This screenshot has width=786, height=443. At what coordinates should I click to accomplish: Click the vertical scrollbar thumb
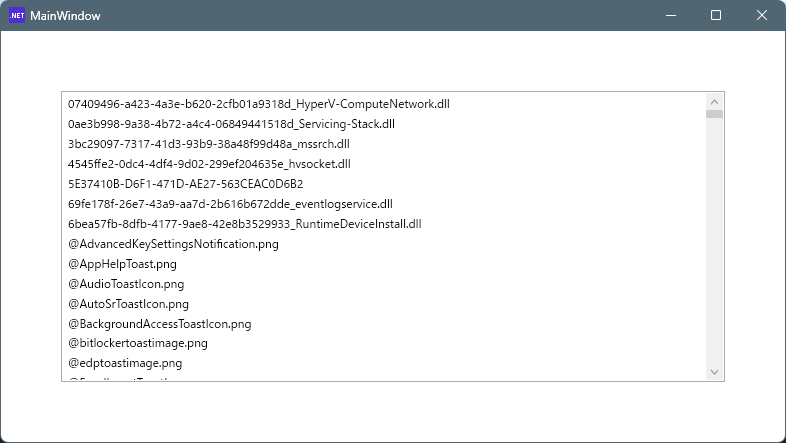click(714, 114)
